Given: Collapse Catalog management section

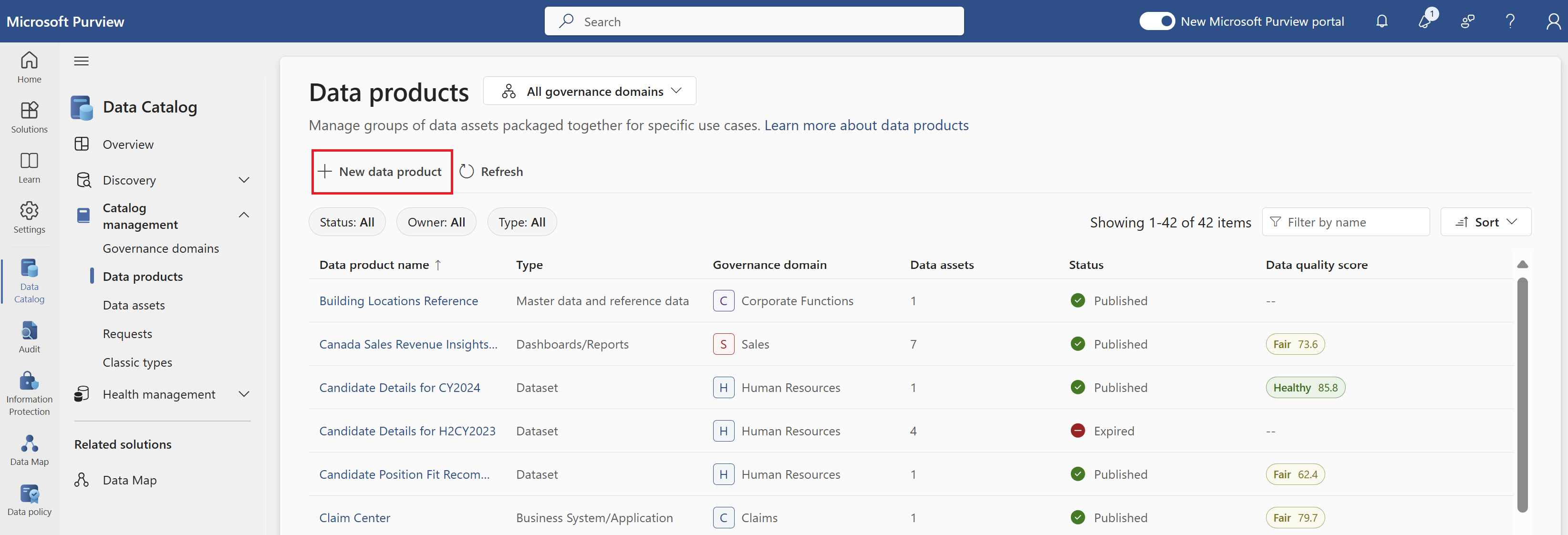Looking at the screenshot, I should pos(244,215).
